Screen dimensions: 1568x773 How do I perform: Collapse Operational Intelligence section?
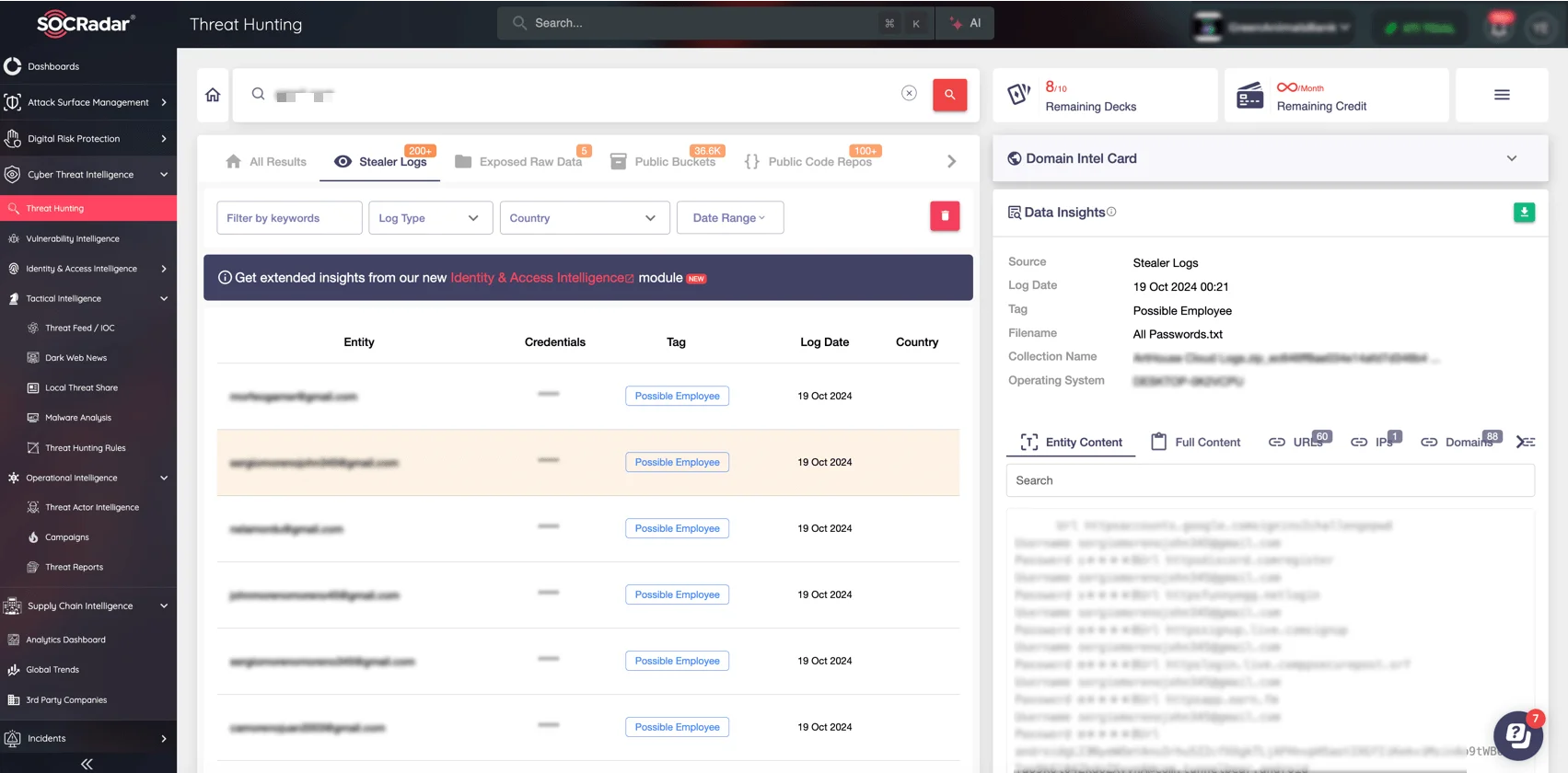(88, 479)
